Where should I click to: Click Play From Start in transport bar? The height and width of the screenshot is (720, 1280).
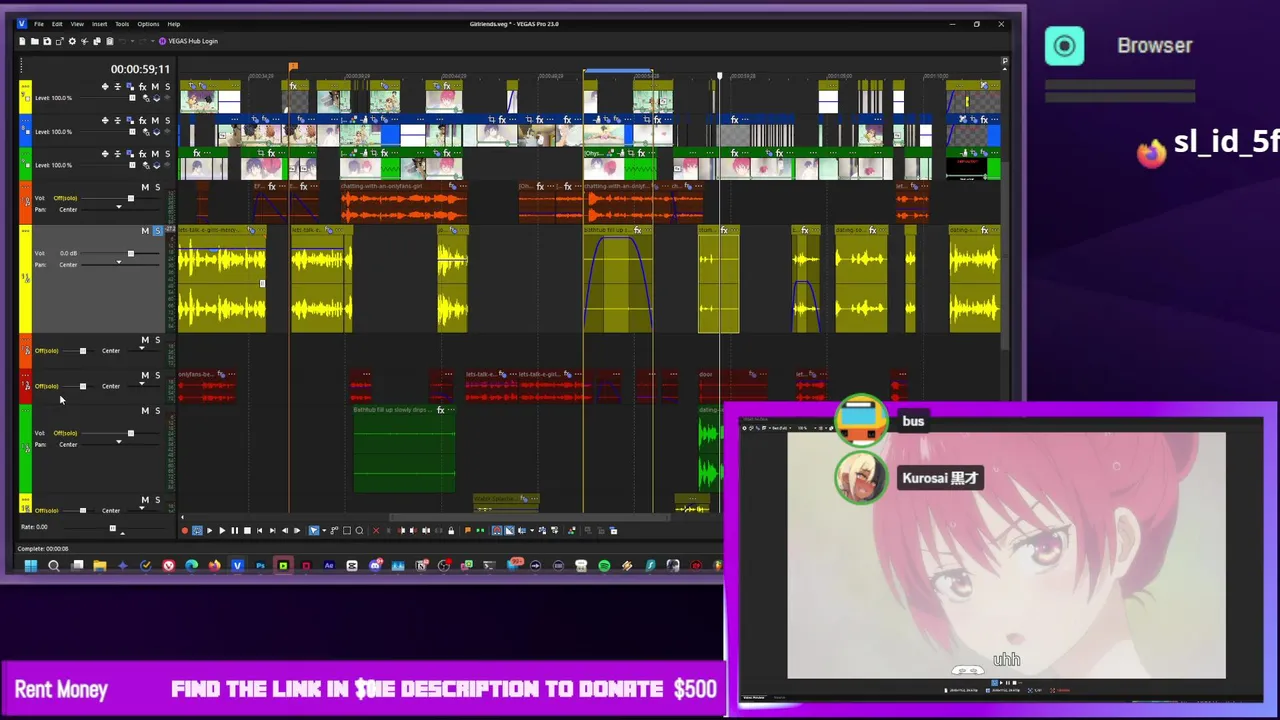[x=210, y=531]
